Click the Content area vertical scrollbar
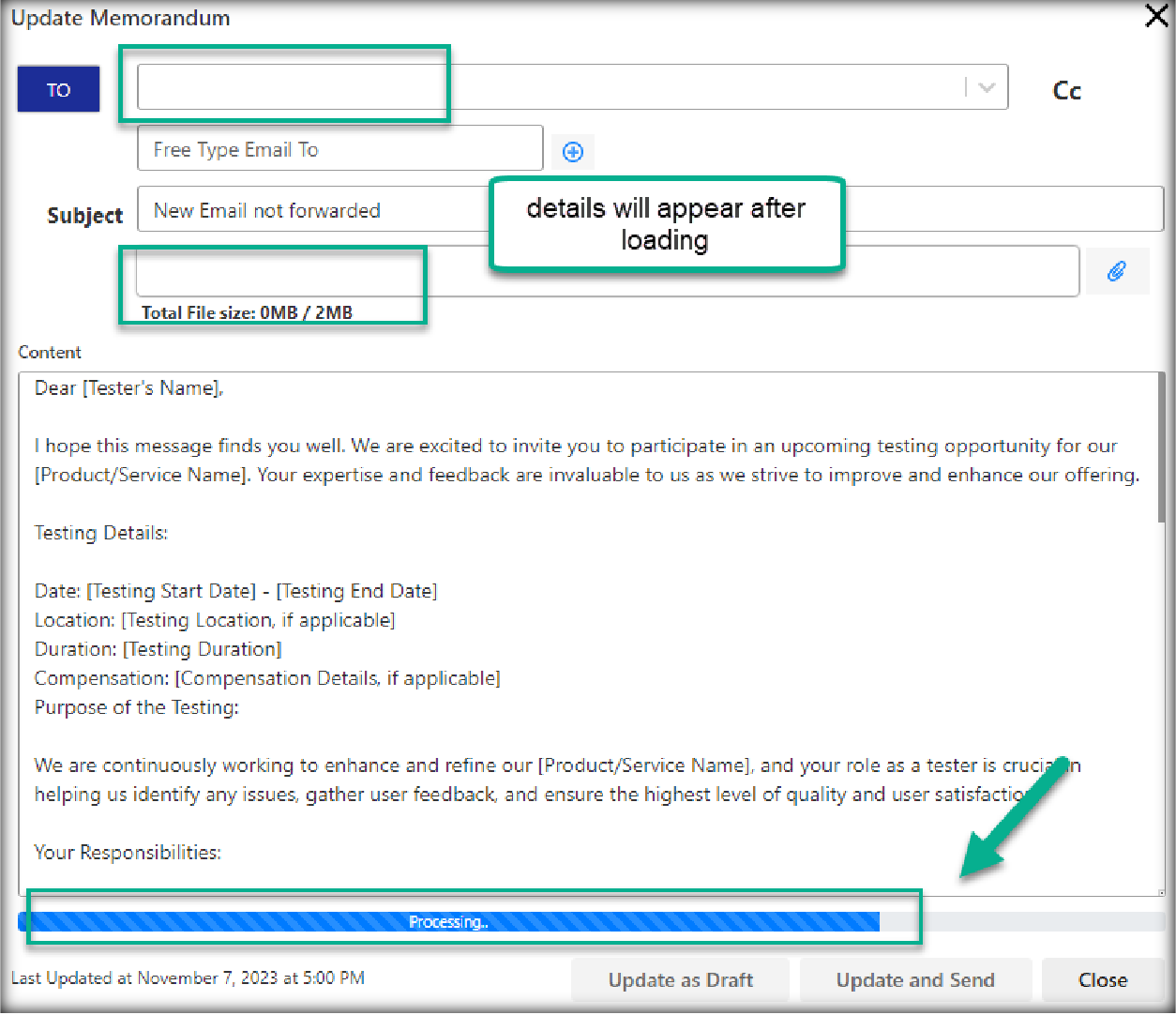Image resolution: width=1176 pixels, height=1015 pixels. pos(1161,450)
